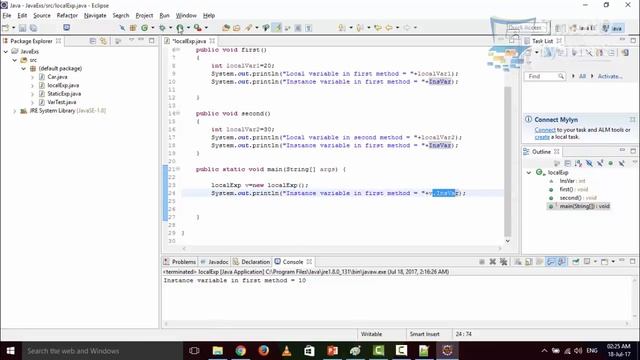The height and width of the screenshot is (360, 640).
Task: Switch to the Declaration tab
Action: point(251,262)
